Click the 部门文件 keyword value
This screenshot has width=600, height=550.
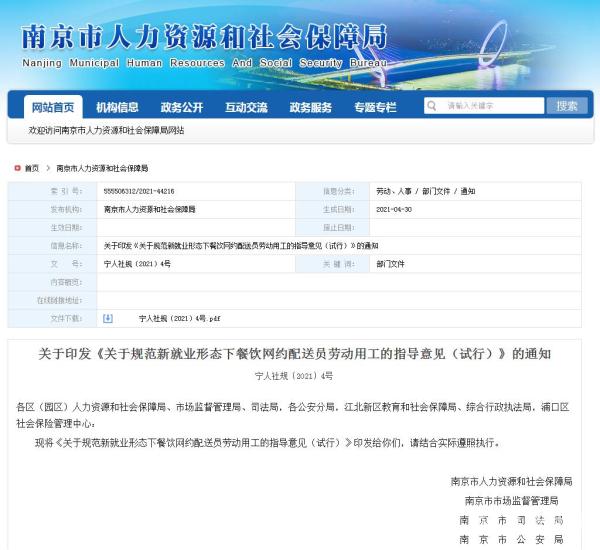pyautogui.click(x=390, y=264)
